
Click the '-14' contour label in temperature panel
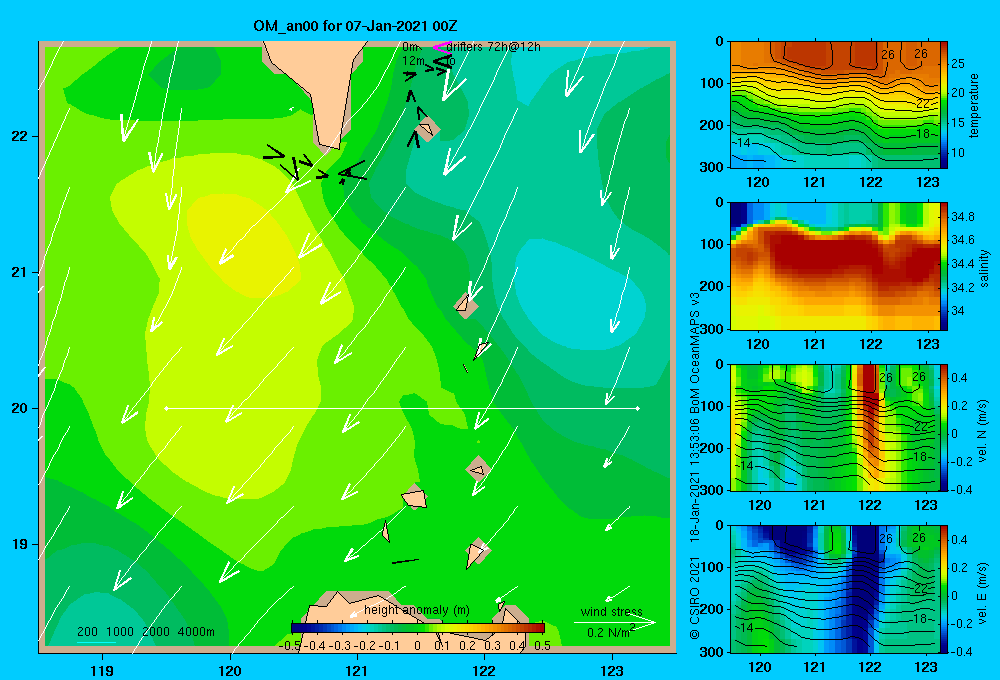[x=742, y=143]
